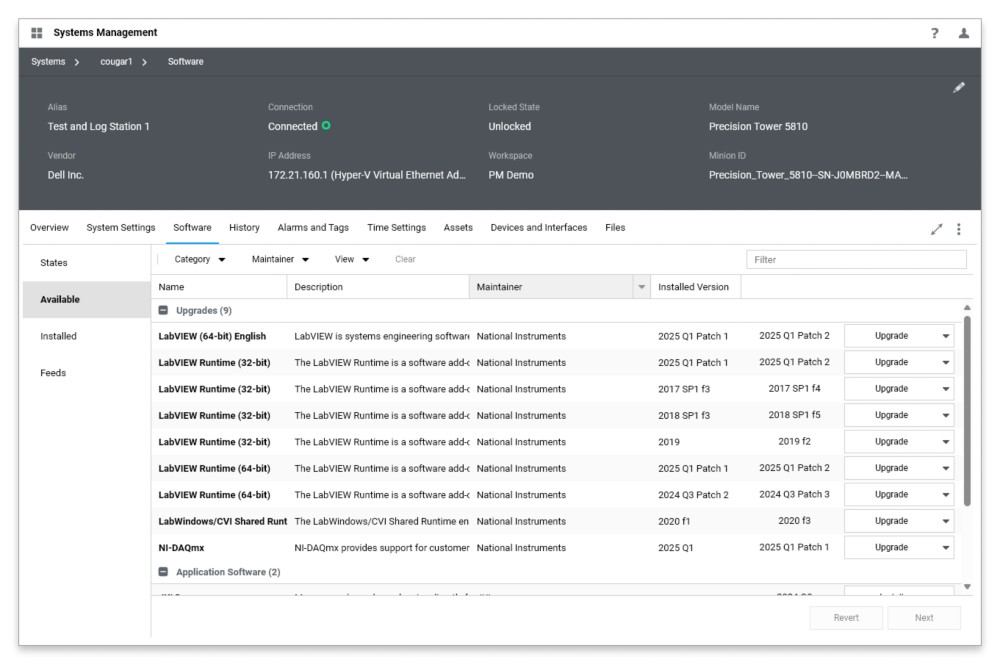Screen dimensions: 1000x665
Task: Open the View dropdown
Action: tap(351, 259)
